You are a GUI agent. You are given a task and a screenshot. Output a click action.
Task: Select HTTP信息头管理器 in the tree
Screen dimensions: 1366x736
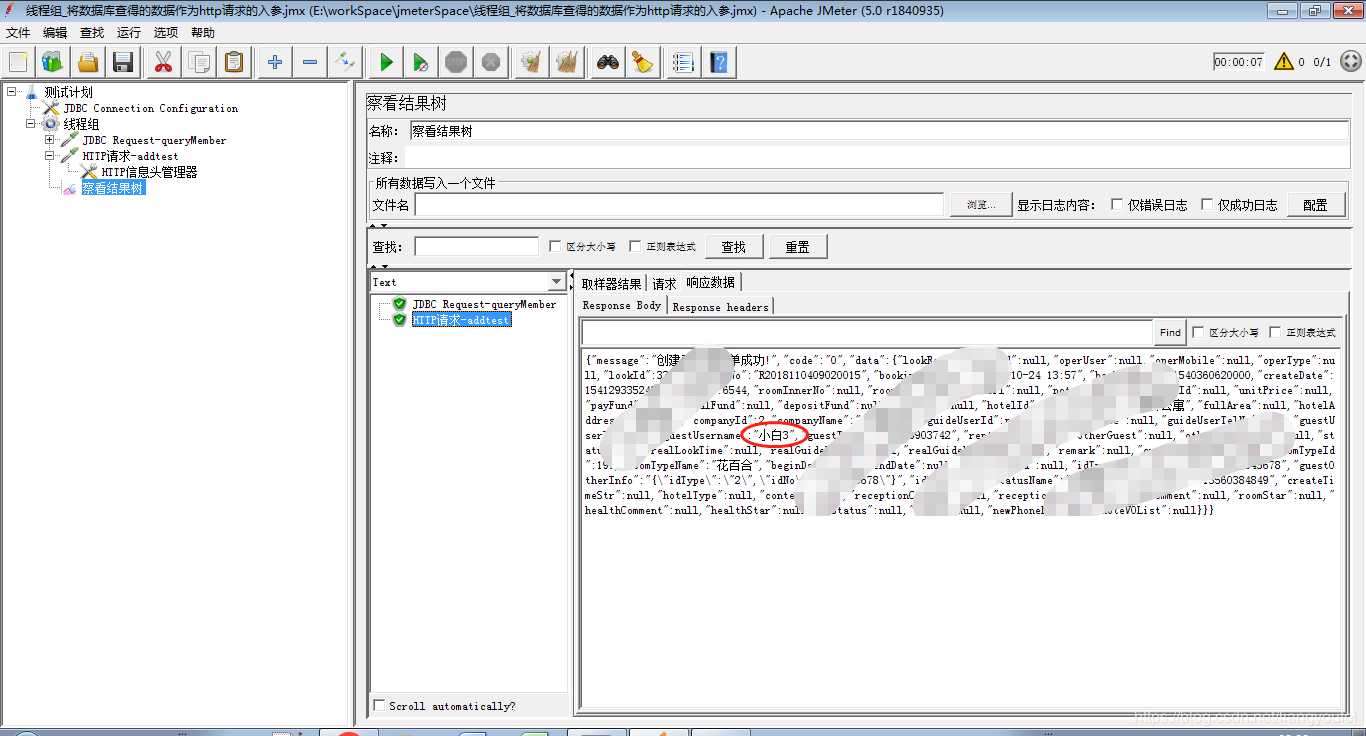point(149,172)
